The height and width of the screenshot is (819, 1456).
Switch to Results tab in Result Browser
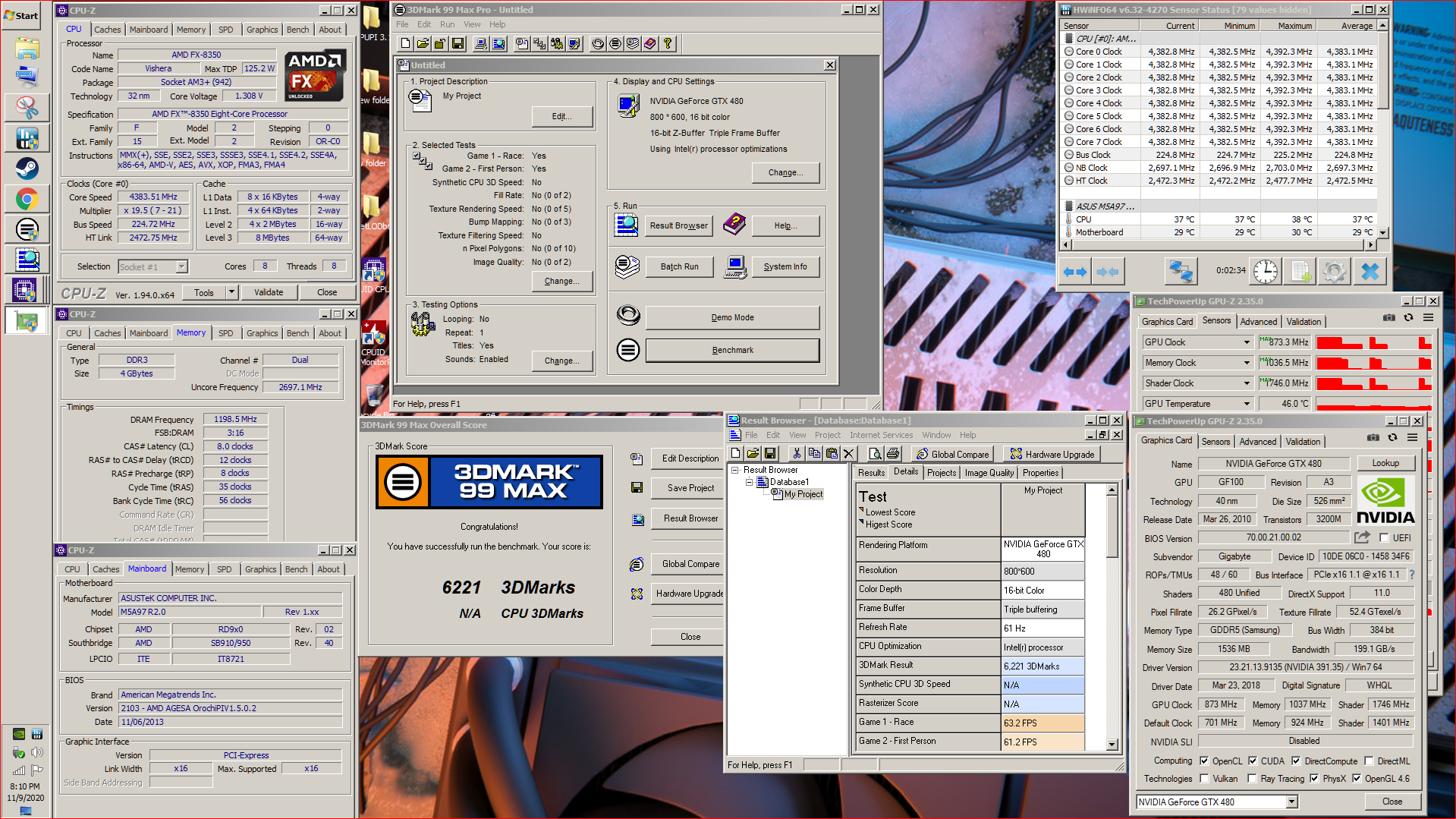pos(871,472)
